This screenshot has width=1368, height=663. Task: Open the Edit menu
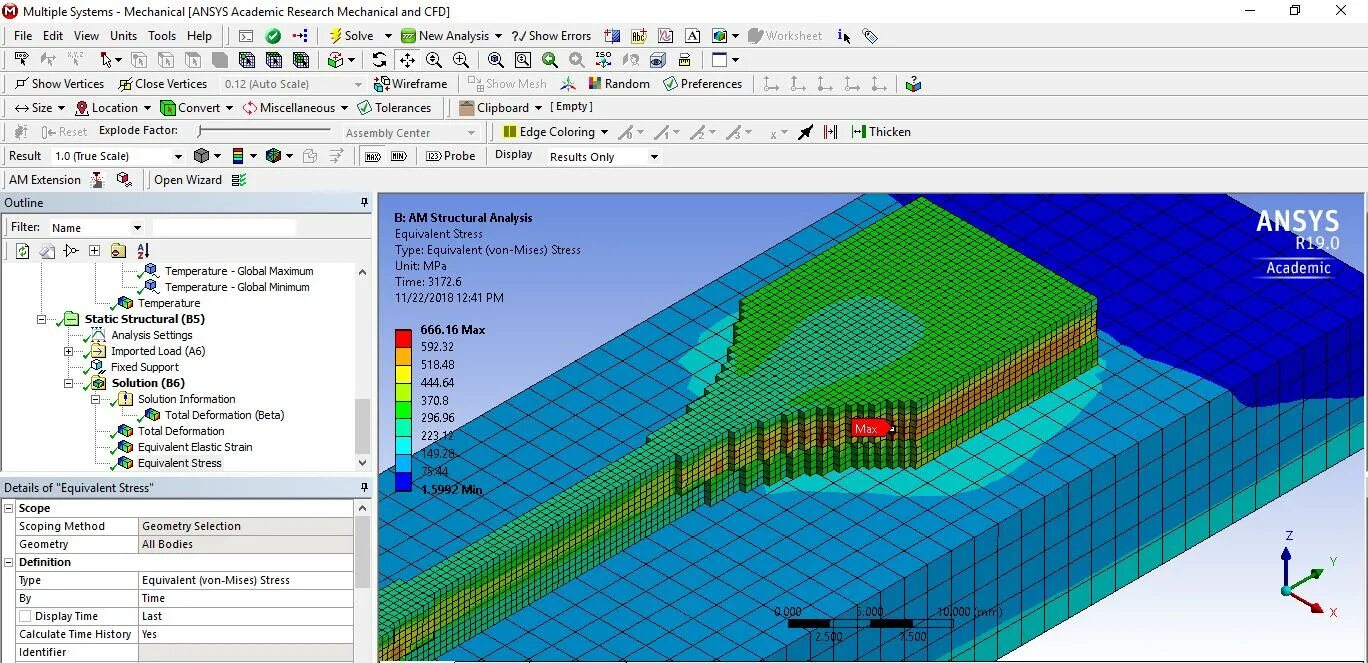click(x=53, y=36)
